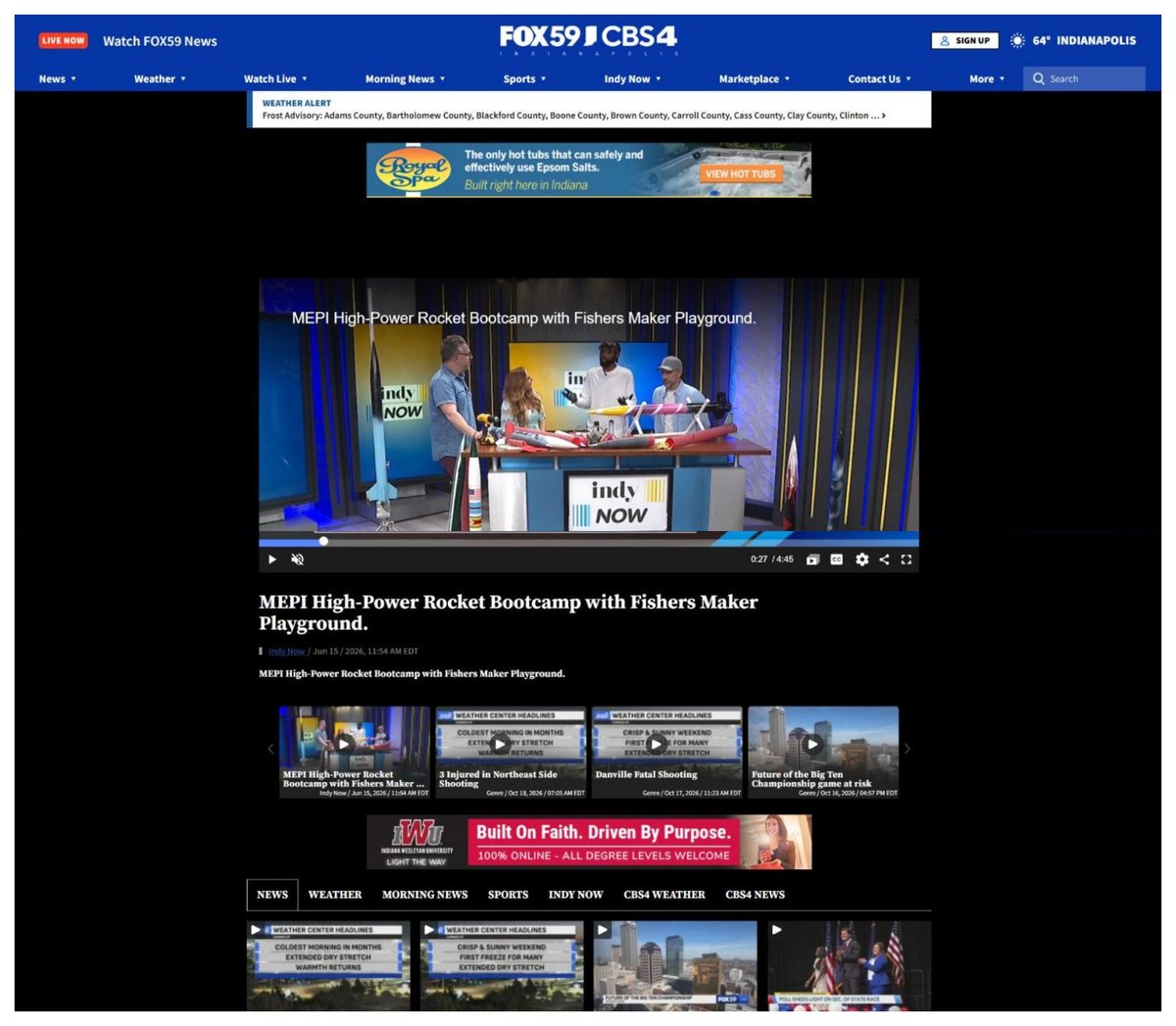Toggle closed captions on the video

tap(837, 560)
